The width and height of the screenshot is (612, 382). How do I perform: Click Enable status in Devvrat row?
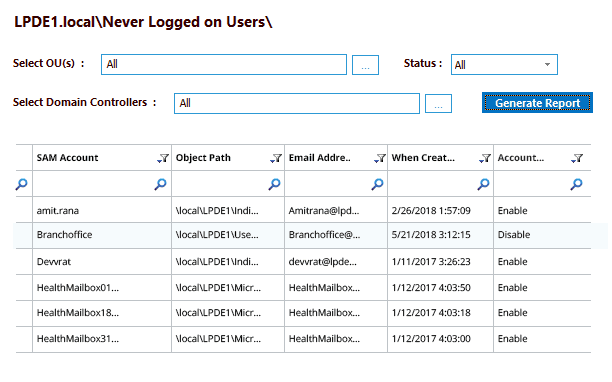(542, 261)
